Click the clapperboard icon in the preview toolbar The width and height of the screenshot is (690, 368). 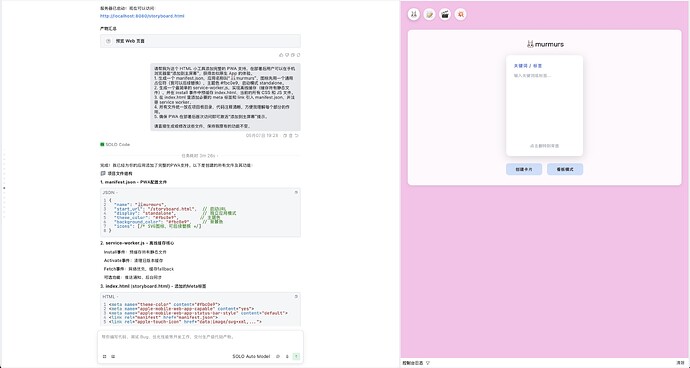445,15
